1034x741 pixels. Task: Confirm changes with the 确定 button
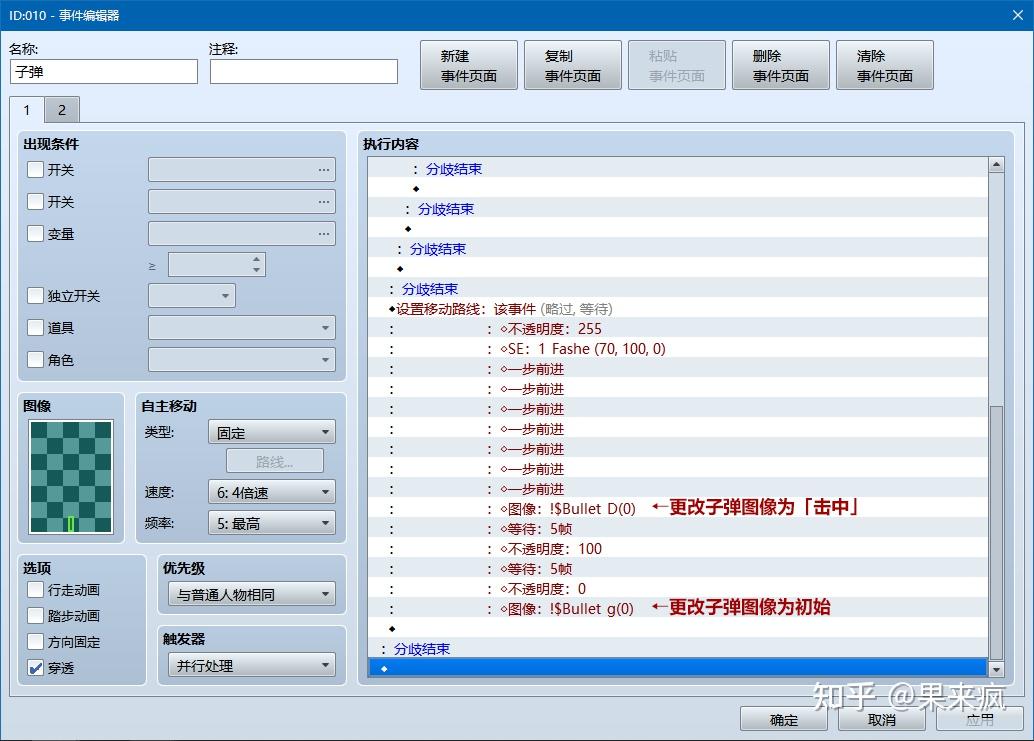pyautogui.click(x=784, y=718)
